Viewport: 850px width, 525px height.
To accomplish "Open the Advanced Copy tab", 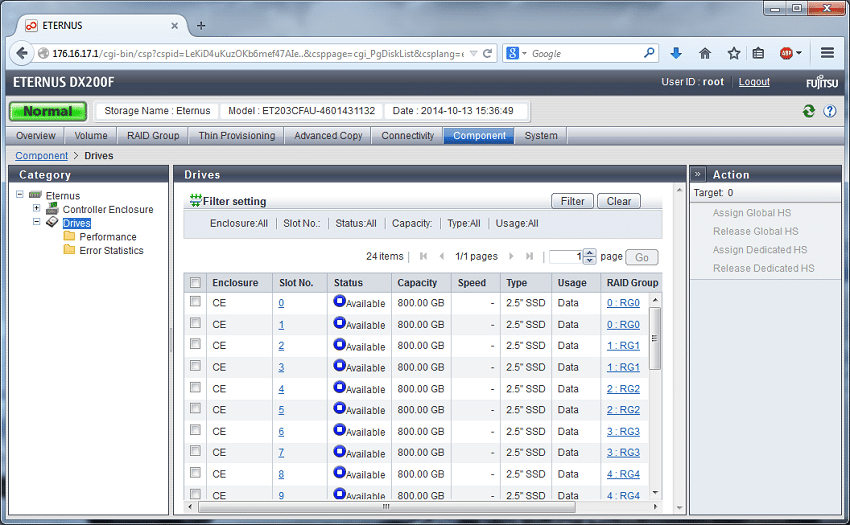I will (328, 136).
